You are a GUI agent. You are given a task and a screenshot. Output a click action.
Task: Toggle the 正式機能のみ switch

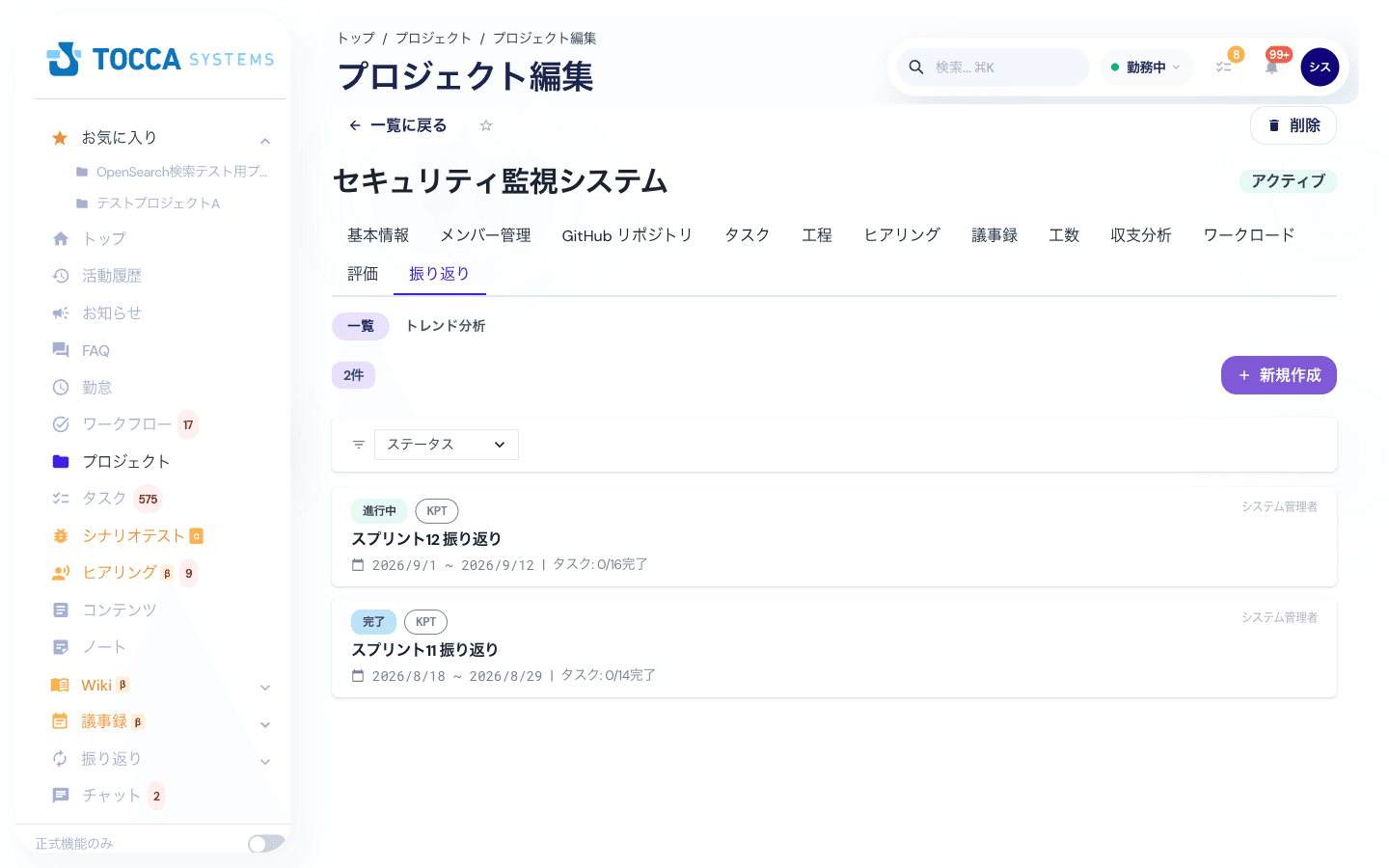pos(266,844)
